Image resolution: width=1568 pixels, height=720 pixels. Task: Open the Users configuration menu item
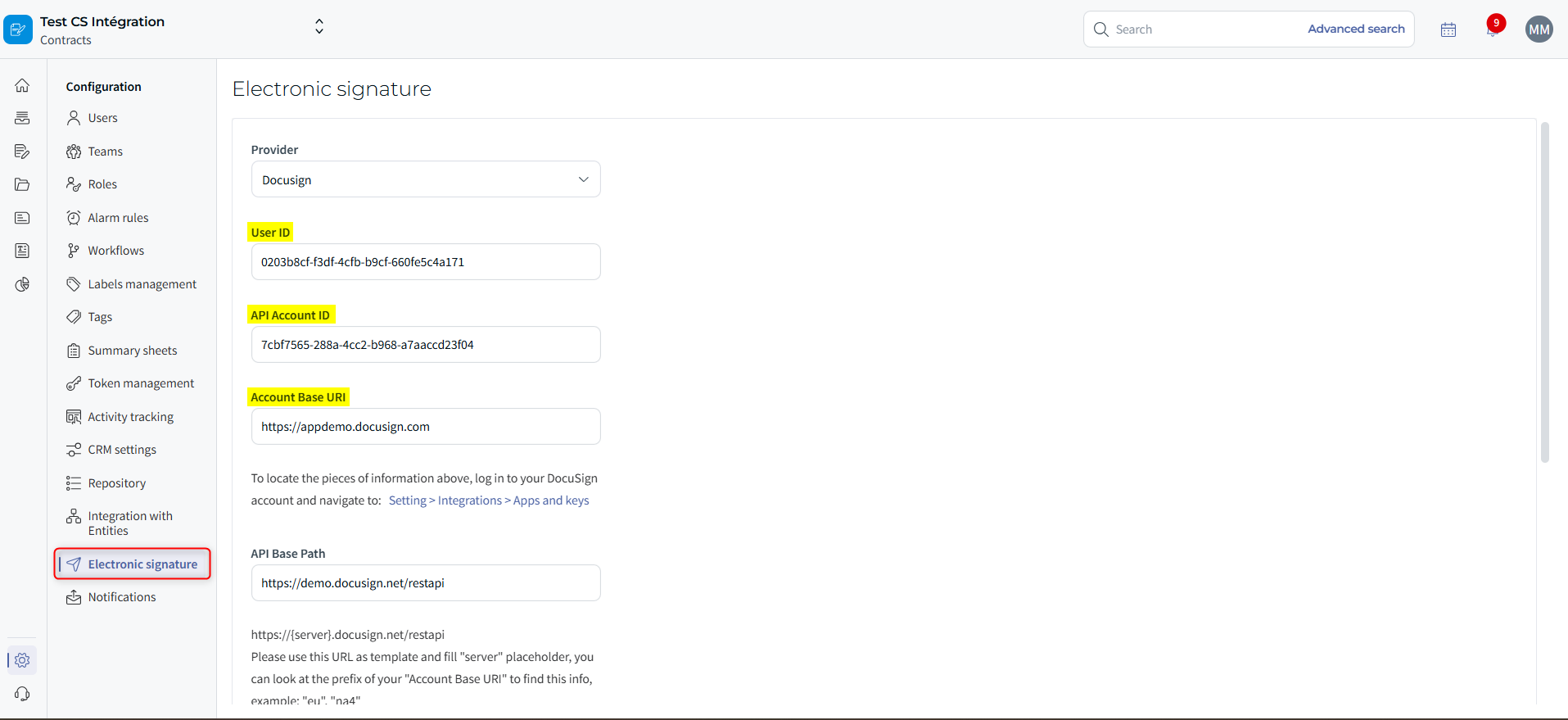click(x=102, y=118)
